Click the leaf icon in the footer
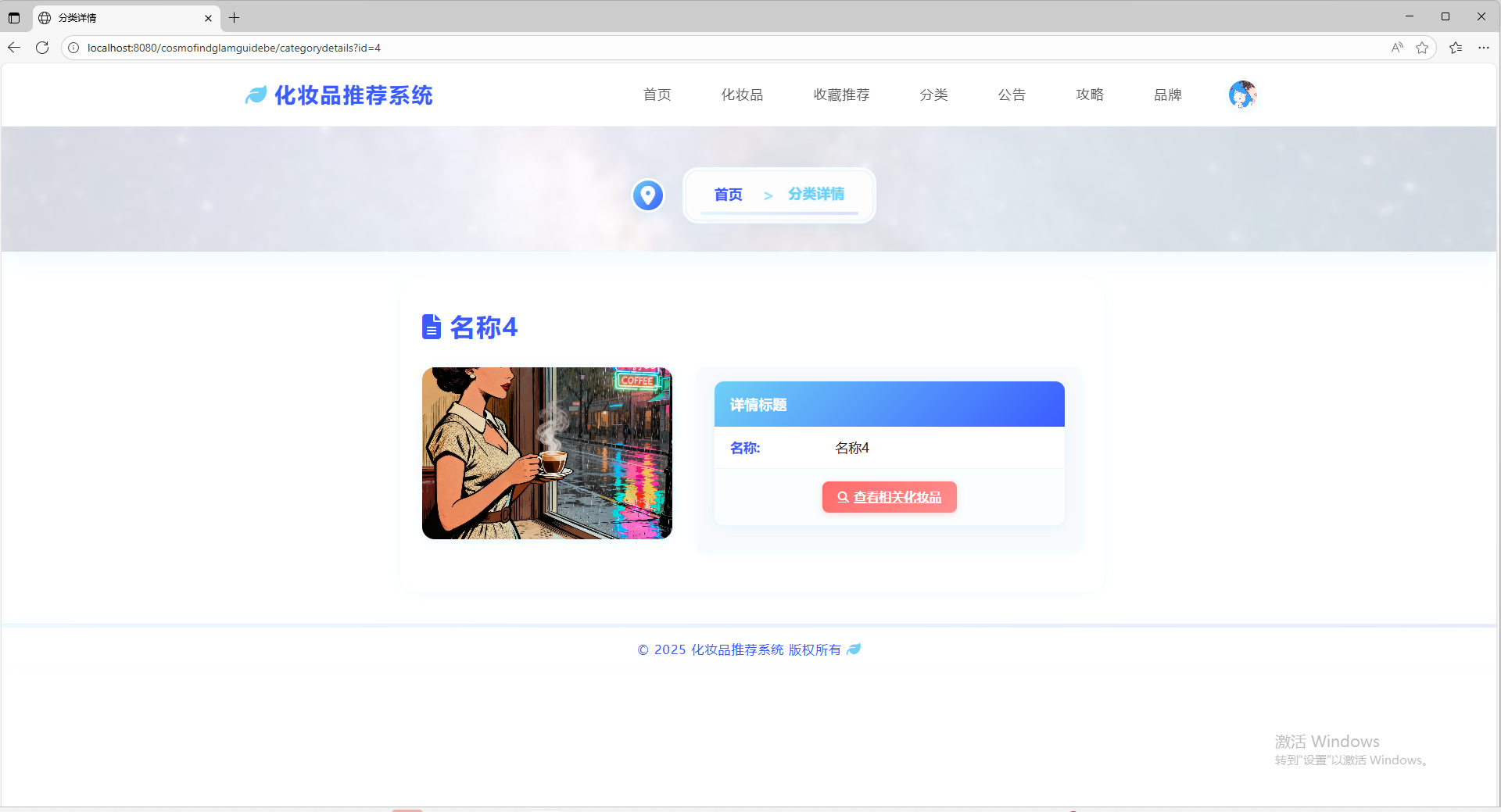The width and height of the screenshot is (1501, 812). pyautogui.click(x=854, y=649)
